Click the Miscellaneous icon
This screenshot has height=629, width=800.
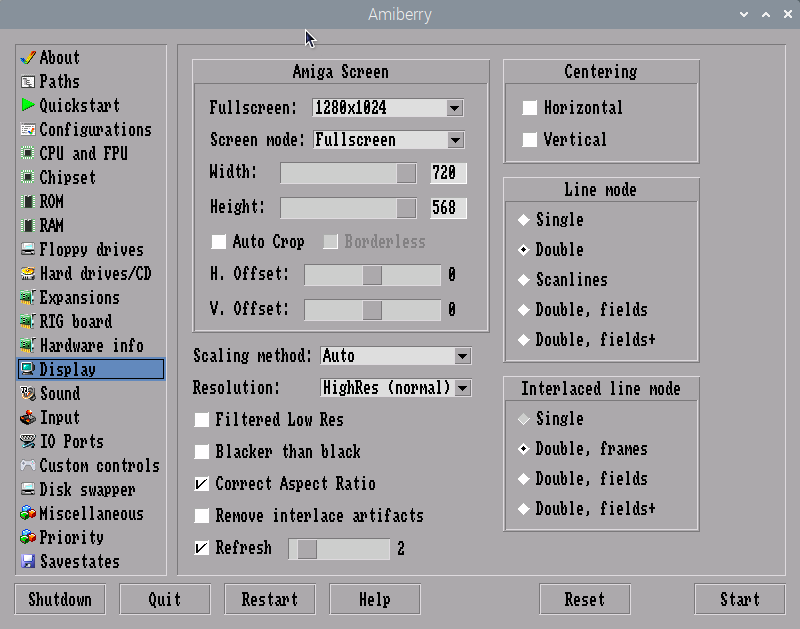[x=28, y=513]
